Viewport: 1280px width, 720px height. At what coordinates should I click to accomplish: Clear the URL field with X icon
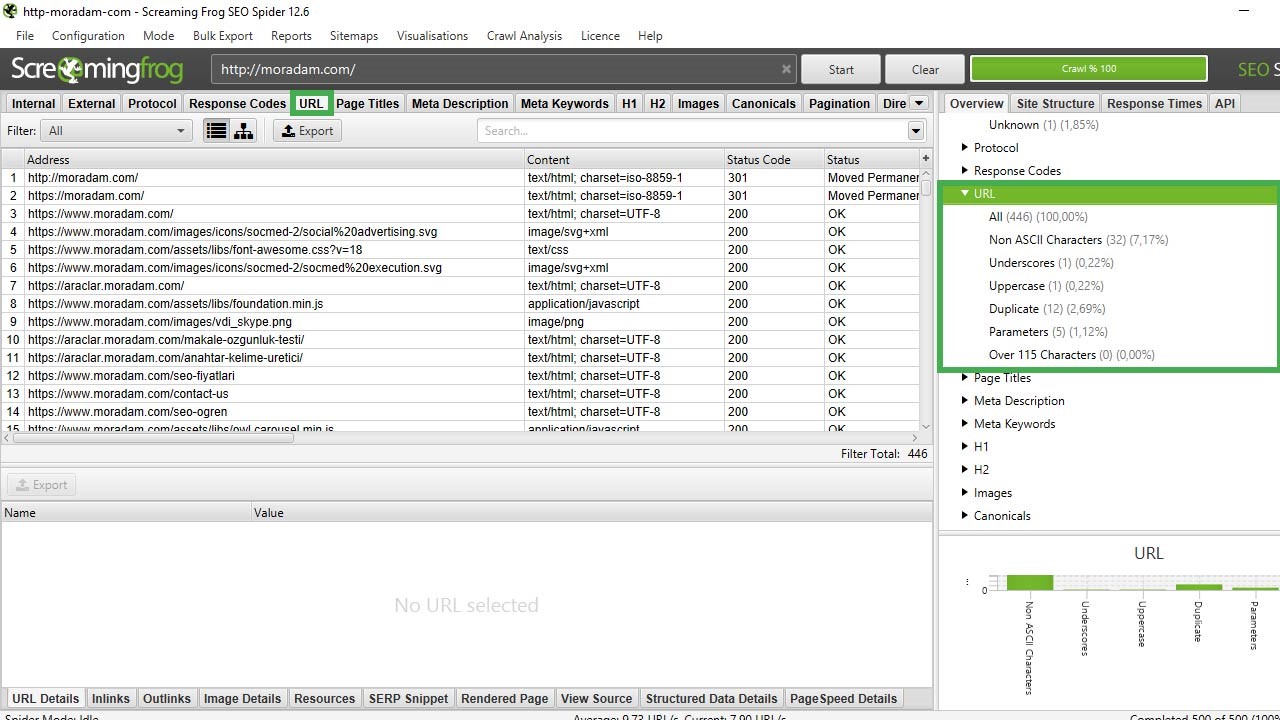click(x=786, y=69)
